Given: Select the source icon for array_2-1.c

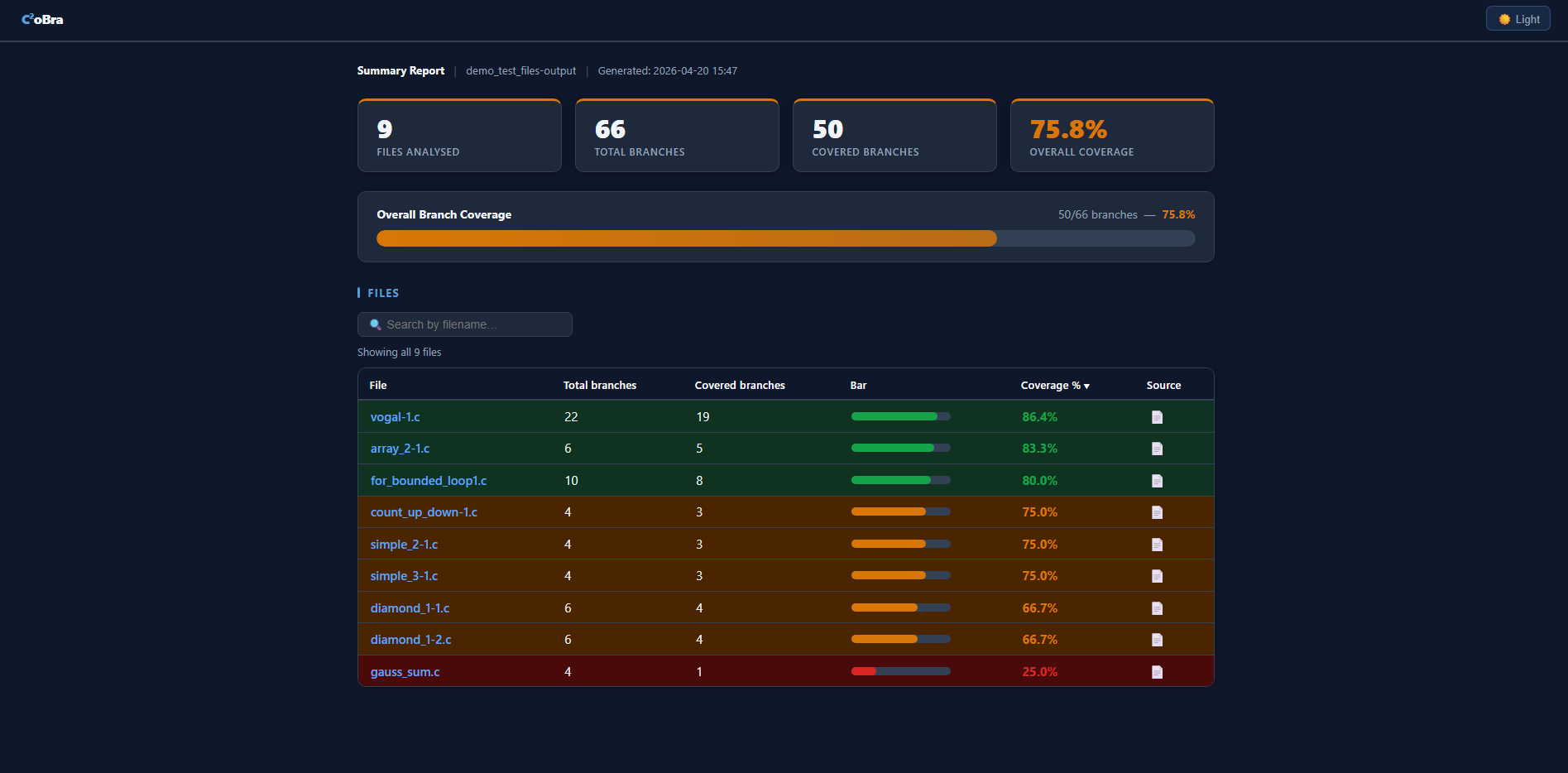Looking at the screenshot, I should coord(1157,448).
